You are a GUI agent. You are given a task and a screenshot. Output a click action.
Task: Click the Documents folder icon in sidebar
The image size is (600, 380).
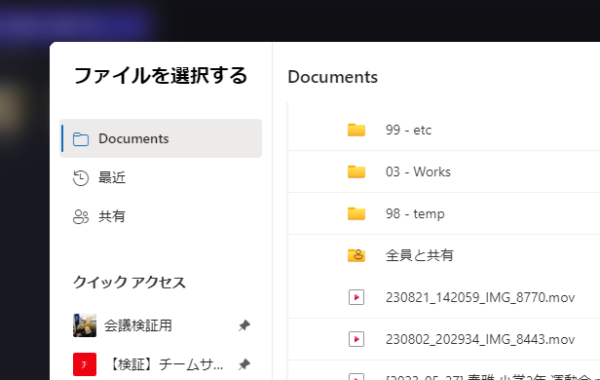(x=81, y=139)
